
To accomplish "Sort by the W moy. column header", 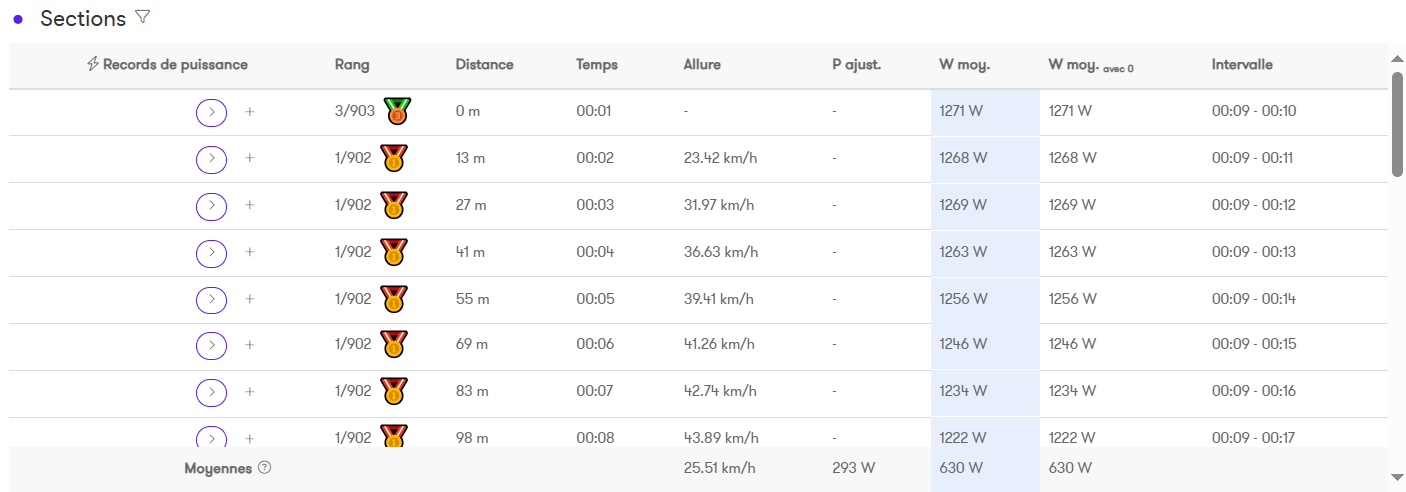I will [964, 65].
